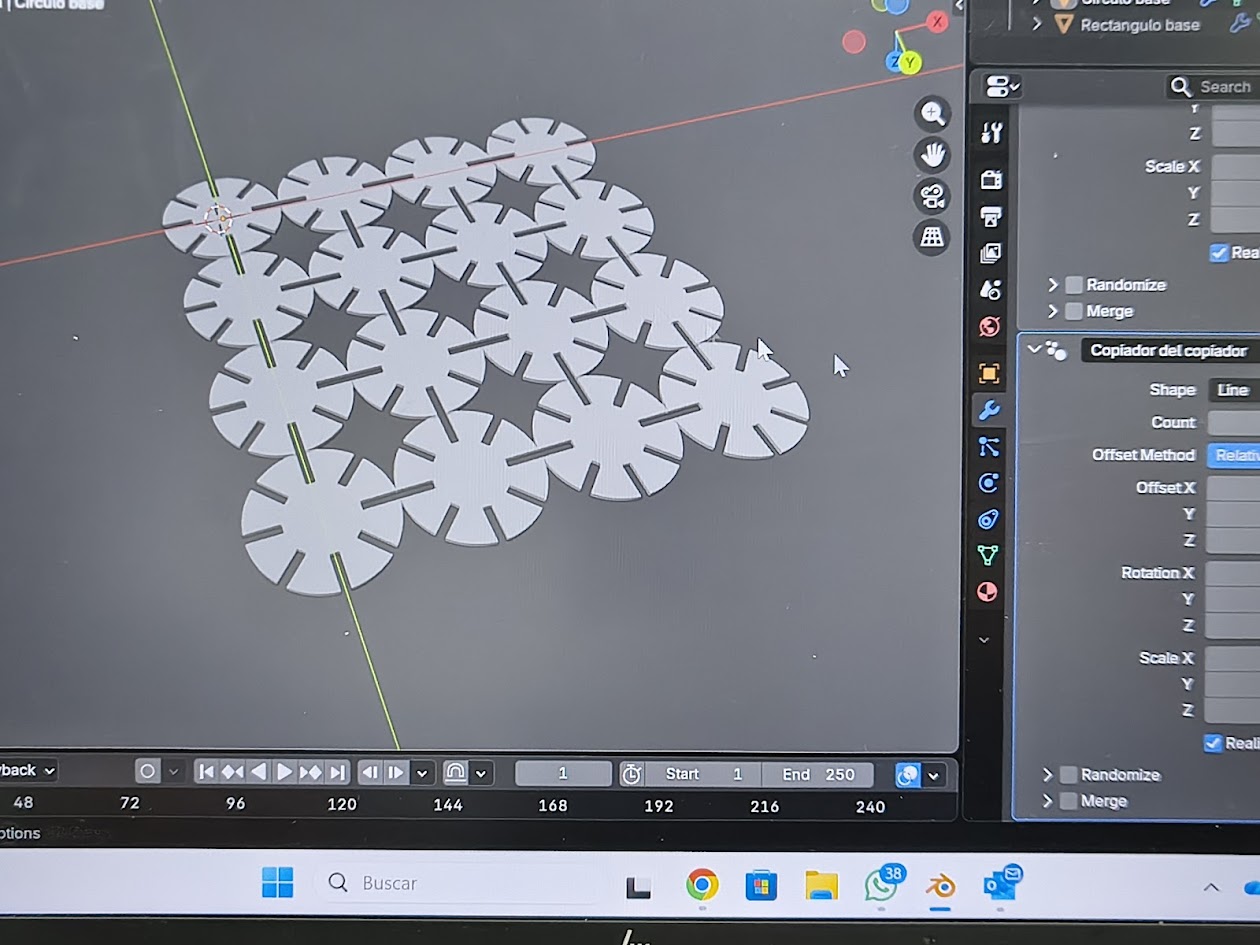Jump to previous keyframe
The width and height of the screenshot is (1260, 945).
[x=232, y=772]
